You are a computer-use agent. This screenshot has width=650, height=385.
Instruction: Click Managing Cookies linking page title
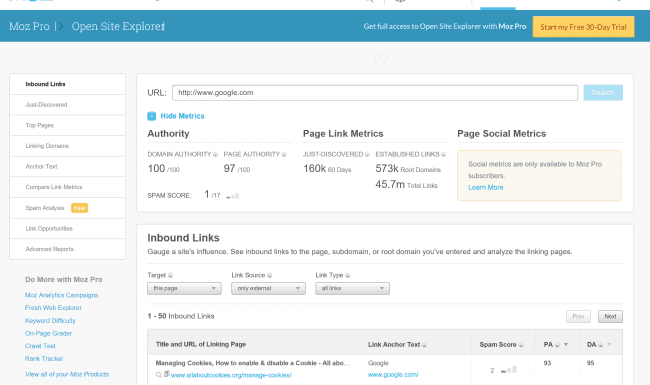click(253, 363)
